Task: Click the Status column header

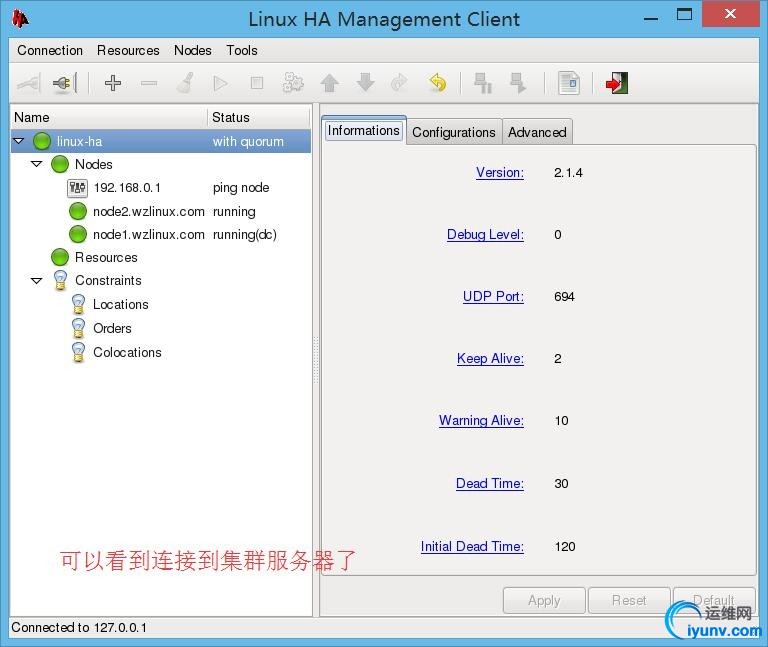Action: click(x=259, y=118)
